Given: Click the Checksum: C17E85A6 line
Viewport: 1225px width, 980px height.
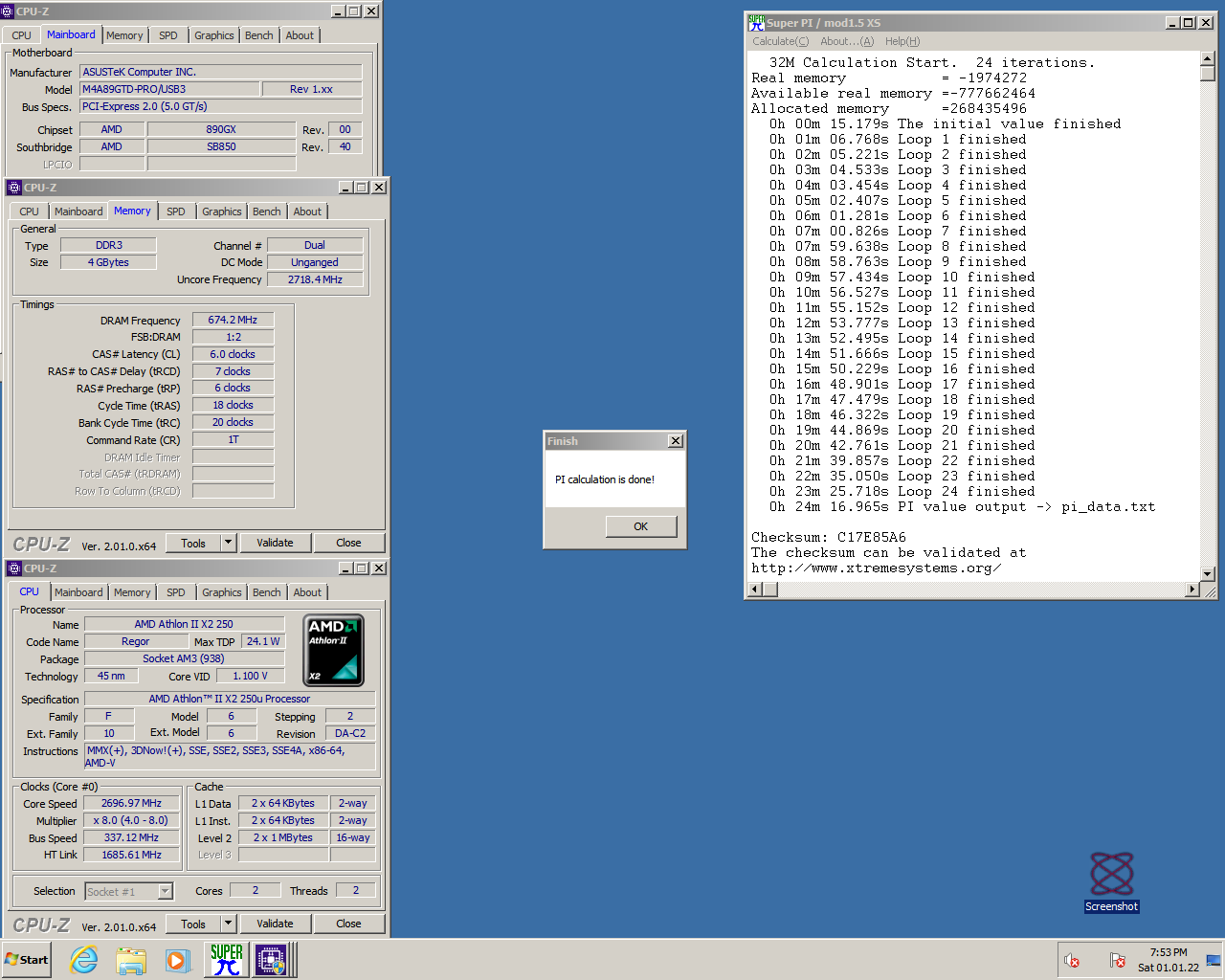Looking at the screenshot, I should click(x=829, y=537).
